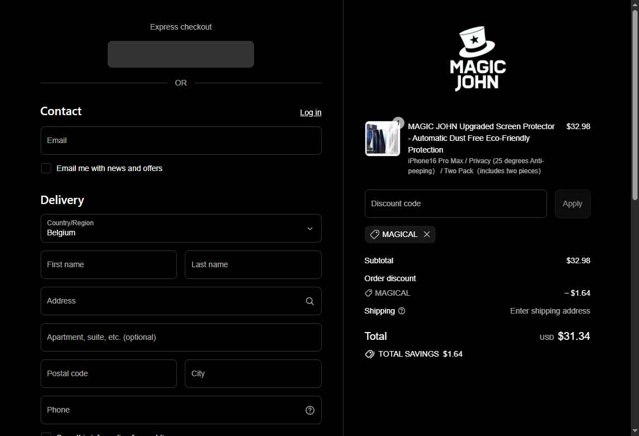Click the Apply discount button
Screen dimensions: 639x436
coord(572,203)
